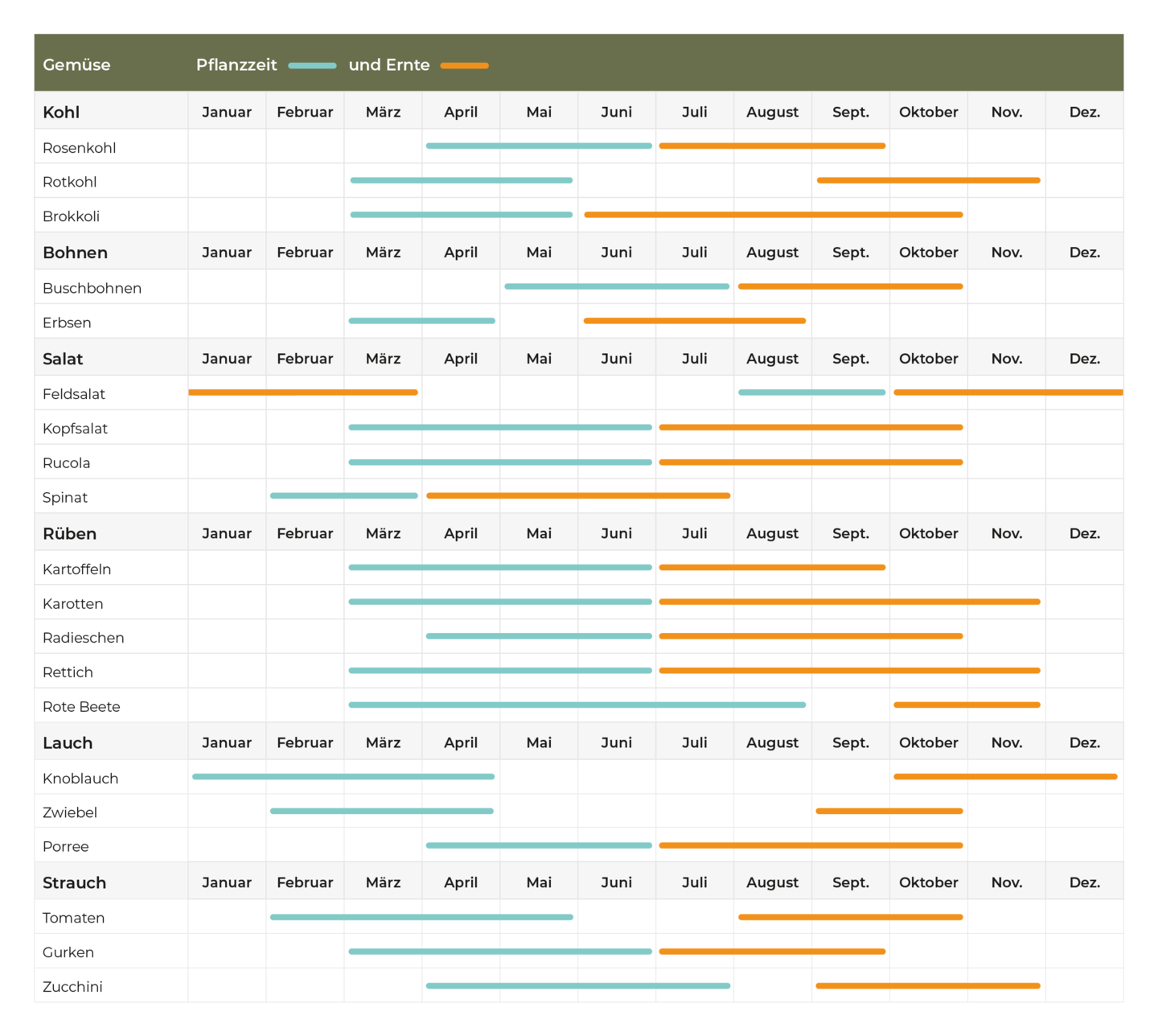Image resolution: width=1158 pixels, height=1036 pixels.
Task: Click Spinat orange harvest bar
Action: (578, 495)
